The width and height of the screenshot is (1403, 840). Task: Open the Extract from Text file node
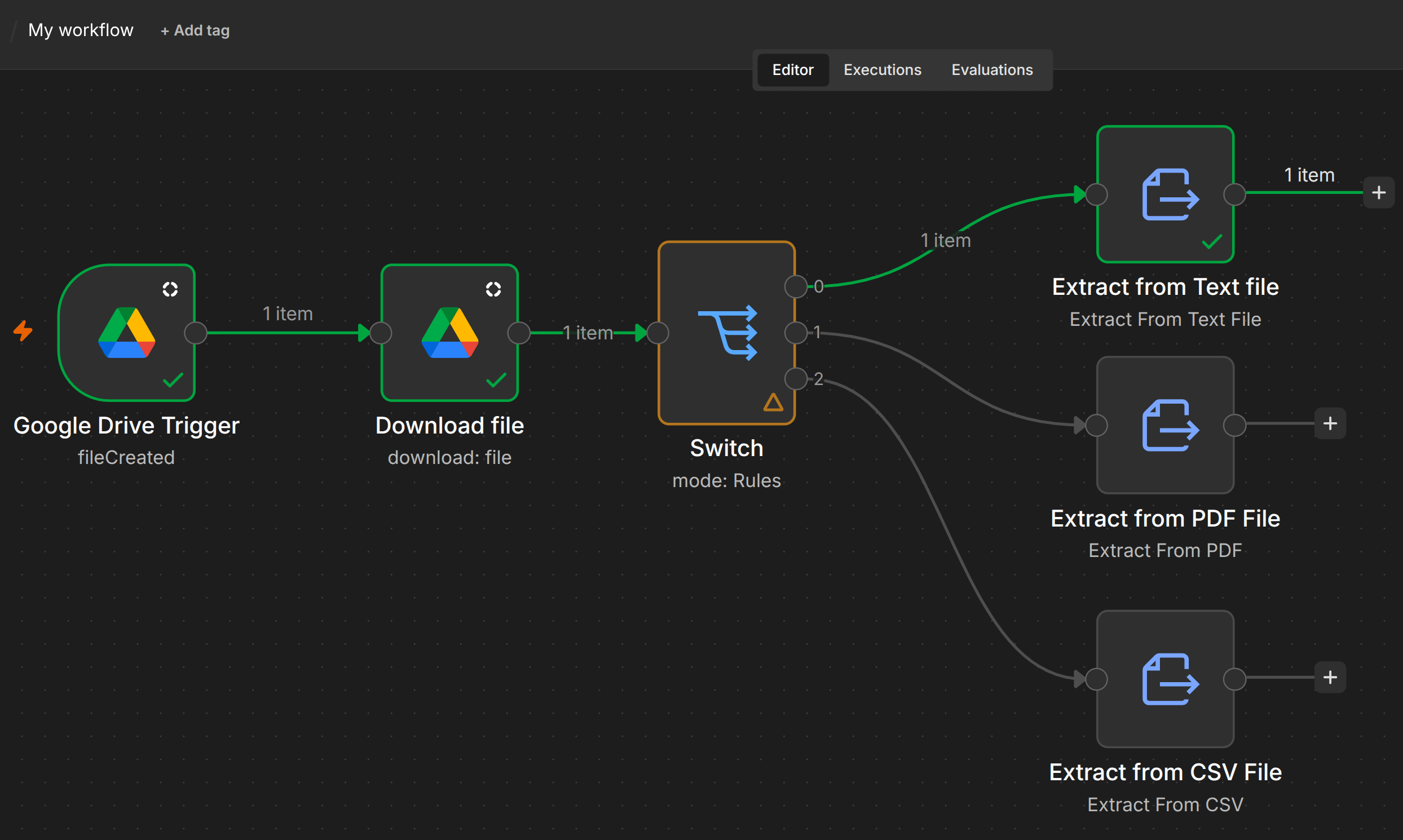click(x=1165, y=194)
